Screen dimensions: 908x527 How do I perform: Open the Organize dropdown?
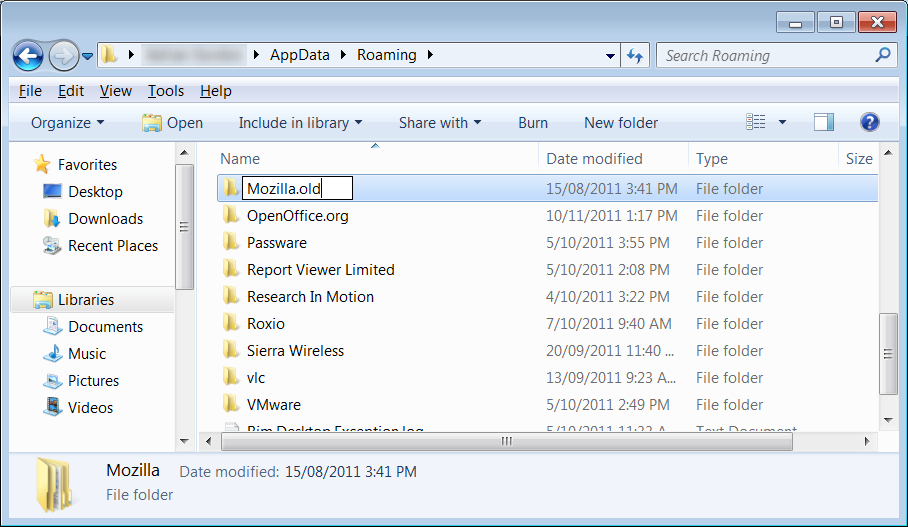[68, 123]
